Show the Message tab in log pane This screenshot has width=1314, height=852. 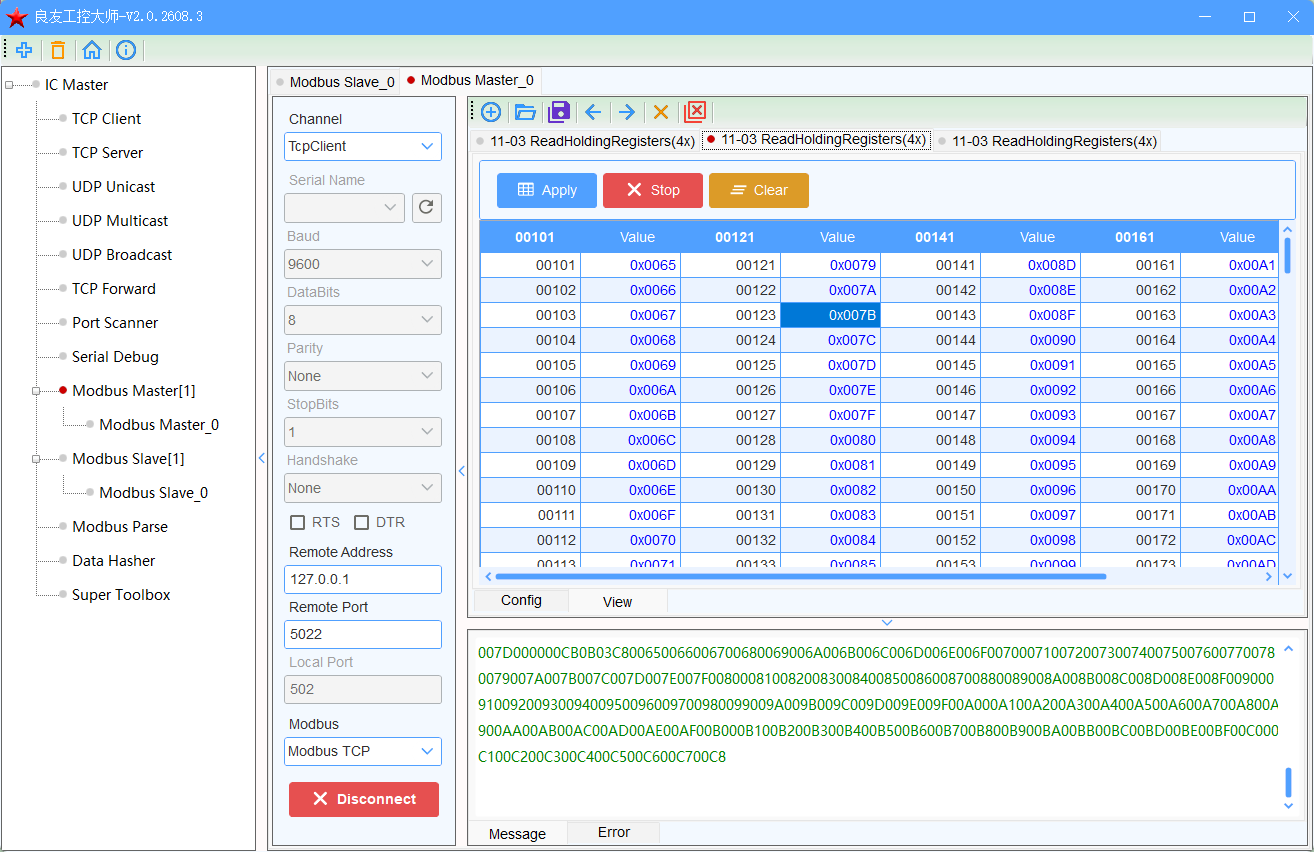click(x=517, y=833)
